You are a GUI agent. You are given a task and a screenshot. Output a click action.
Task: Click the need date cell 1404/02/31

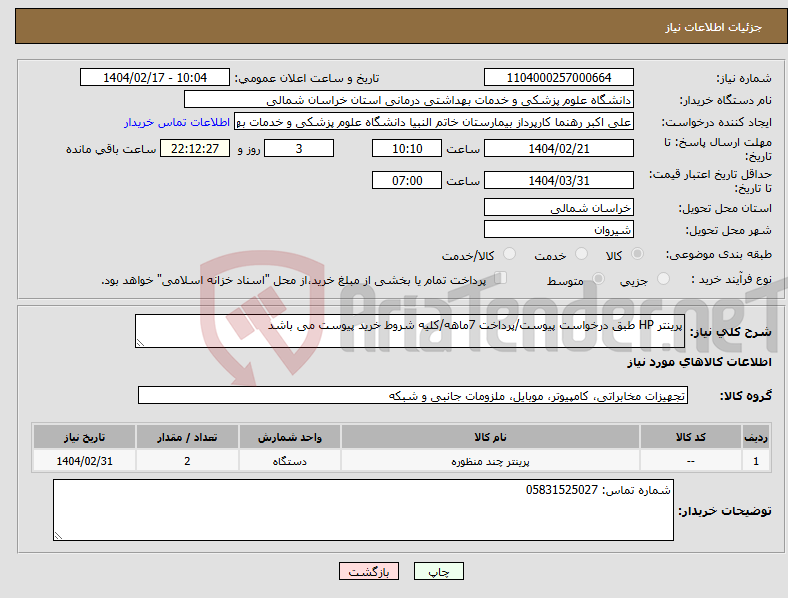pyautogui.click(x=84, y=460)
